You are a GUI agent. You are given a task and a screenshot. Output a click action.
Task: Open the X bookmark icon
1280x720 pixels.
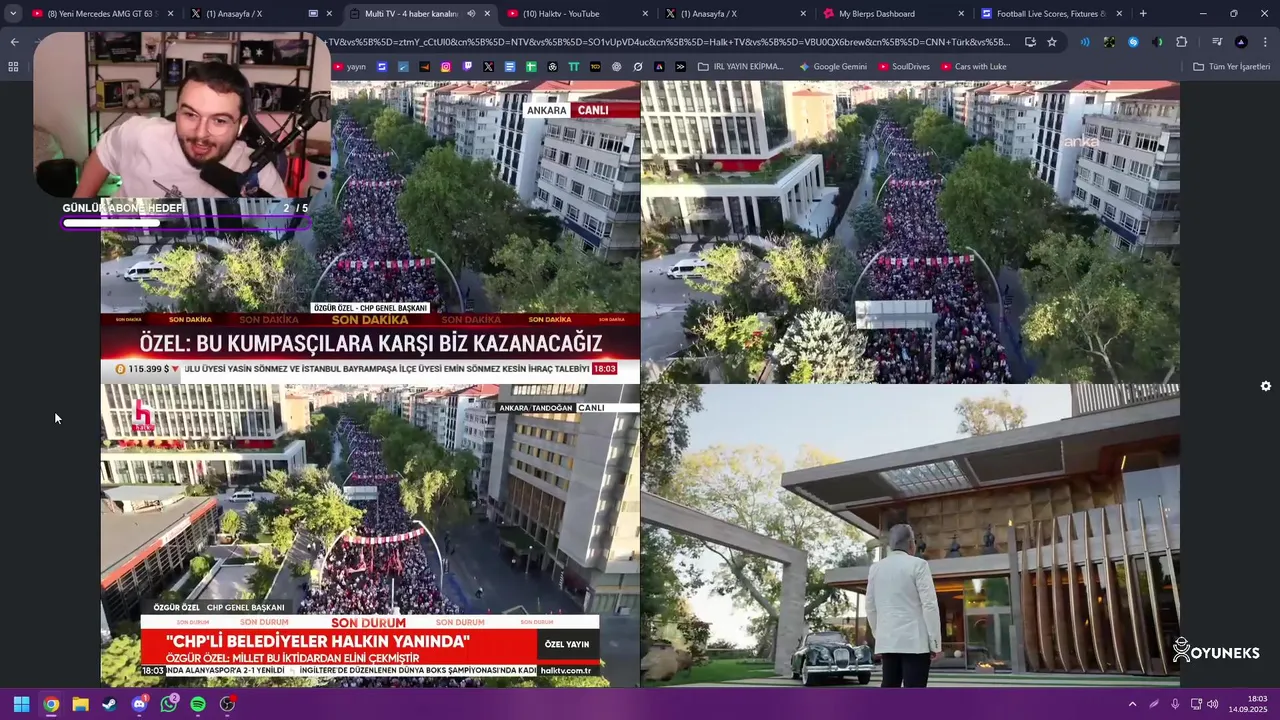pos(488,67)
